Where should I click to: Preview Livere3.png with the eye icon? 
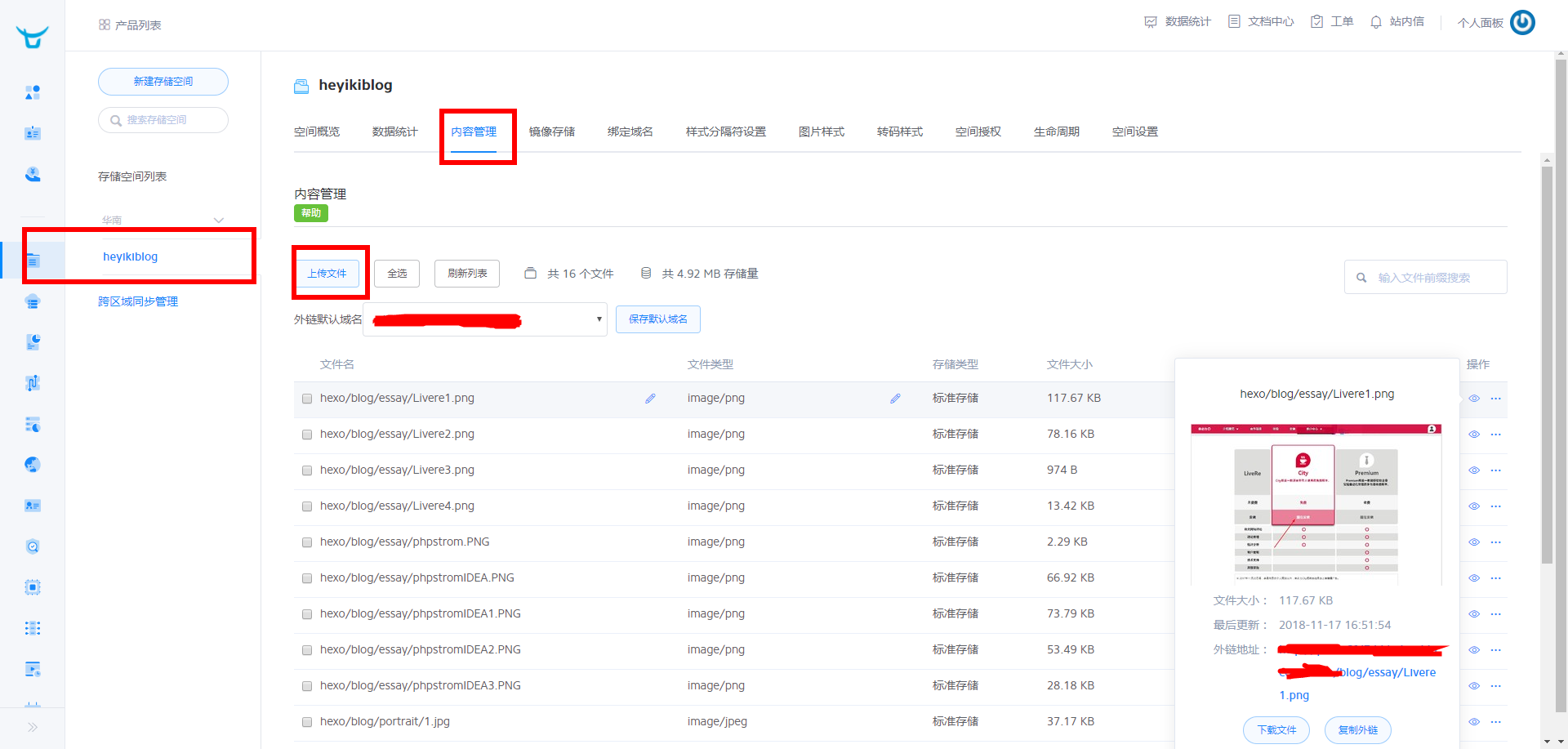pos(1474,470)
